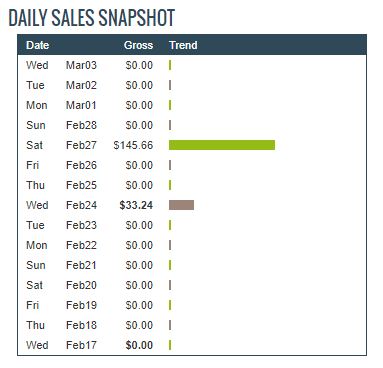
Task: Click the Mon Mar01 date entry
Action: coord(61,105)
